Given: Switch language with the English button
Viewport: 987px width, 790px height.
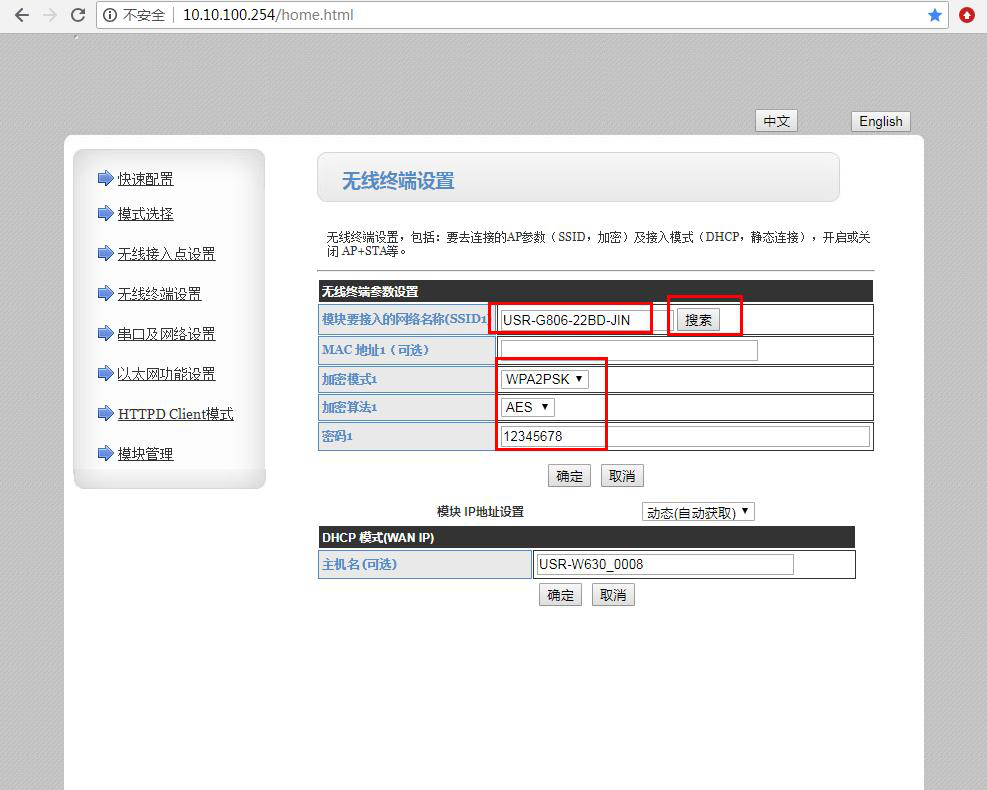Looking at the screenshot, I should tap(880, 121).
